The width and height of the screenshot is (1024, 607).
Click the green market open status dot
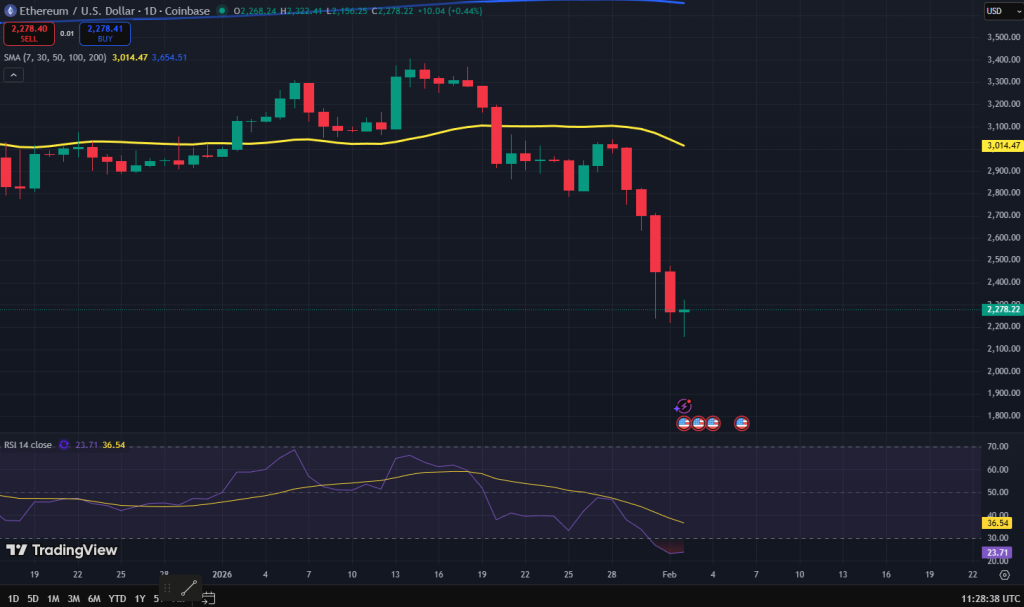click(222, 10)
